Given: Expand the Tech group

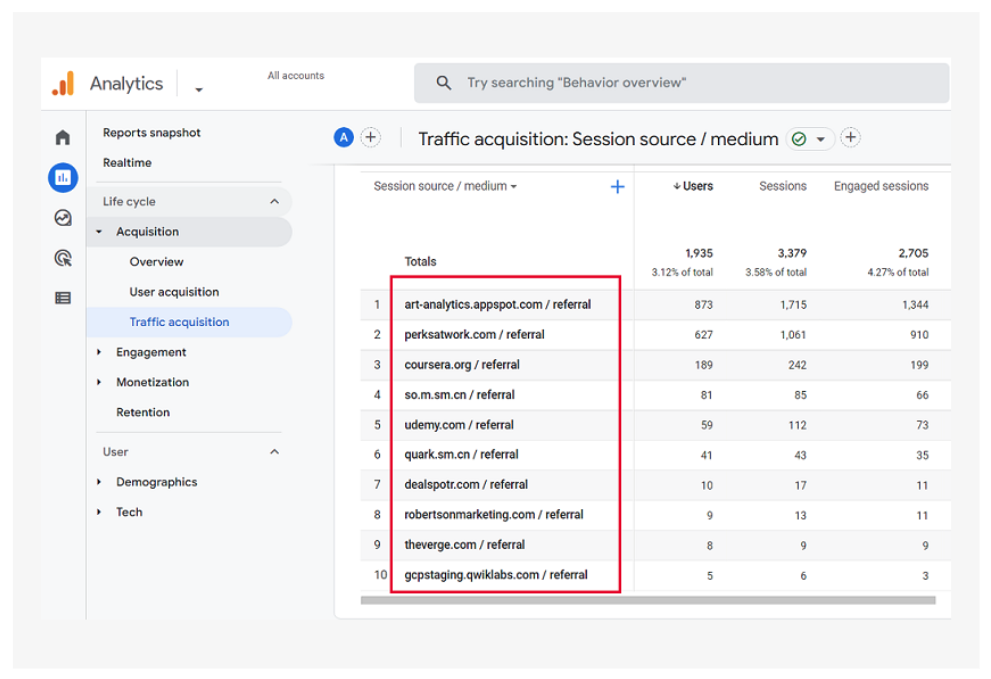Looking at the screenshot, I should point(99,512).
